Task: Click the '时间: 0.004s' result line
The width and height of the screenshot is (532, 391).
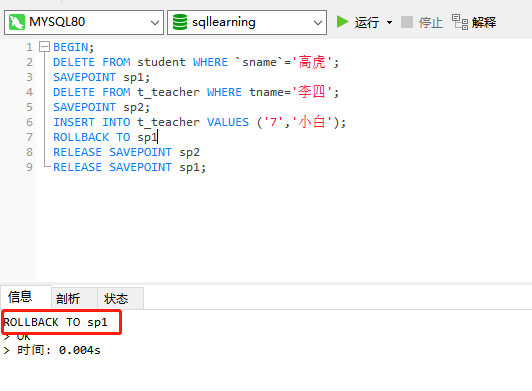Action: 58,350
